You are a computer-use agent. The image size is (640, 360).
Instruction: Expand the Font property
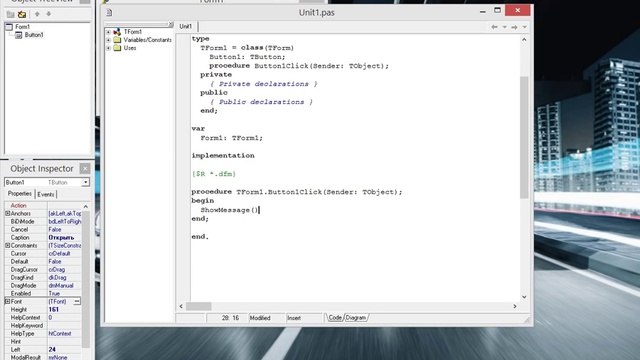click(x=7, y=302)
